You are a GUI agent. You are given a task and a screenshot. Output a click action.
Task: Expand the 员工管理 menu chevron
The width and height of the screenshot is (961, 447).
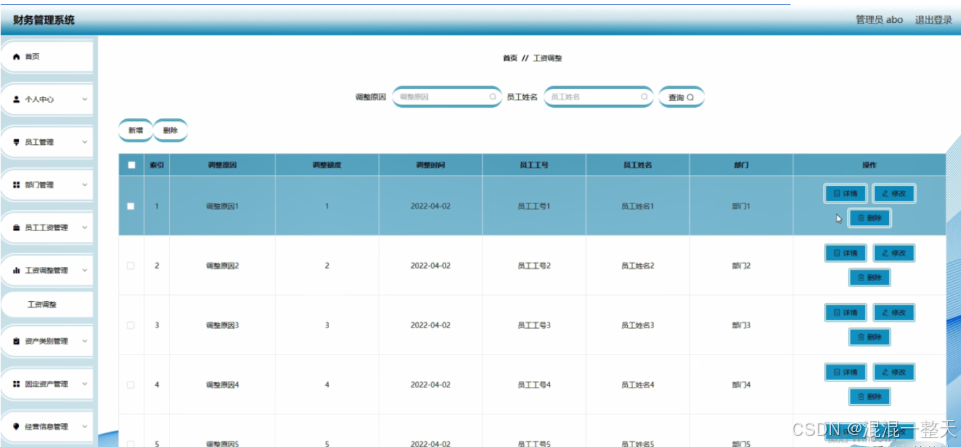tap(85, 142)
